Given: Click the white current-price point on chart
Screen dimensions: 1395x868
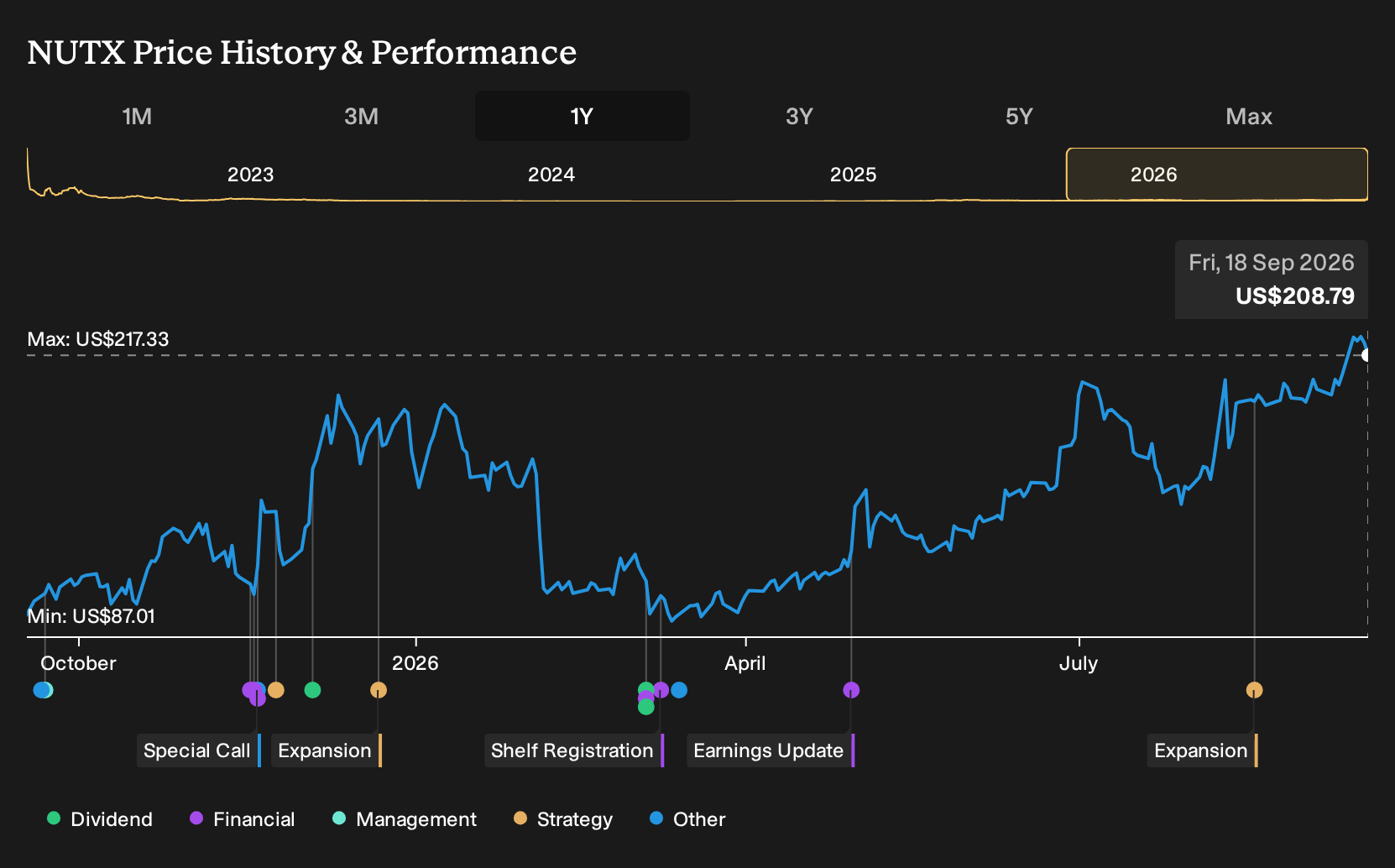Looking at the screenshot, I should [x=1366, y=355].
